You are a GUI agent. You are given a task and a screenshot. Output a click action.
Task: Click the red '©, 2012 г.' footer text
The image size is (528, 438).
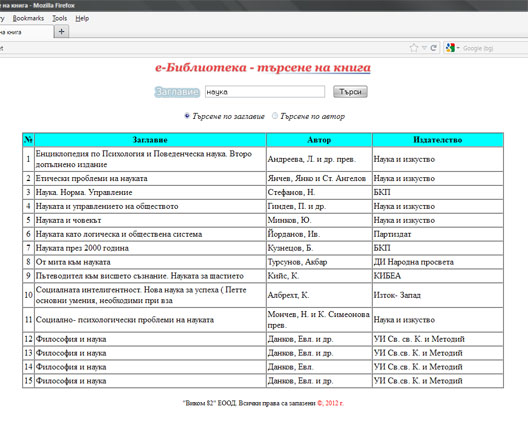pyautogui.click(x=330, y=403)
